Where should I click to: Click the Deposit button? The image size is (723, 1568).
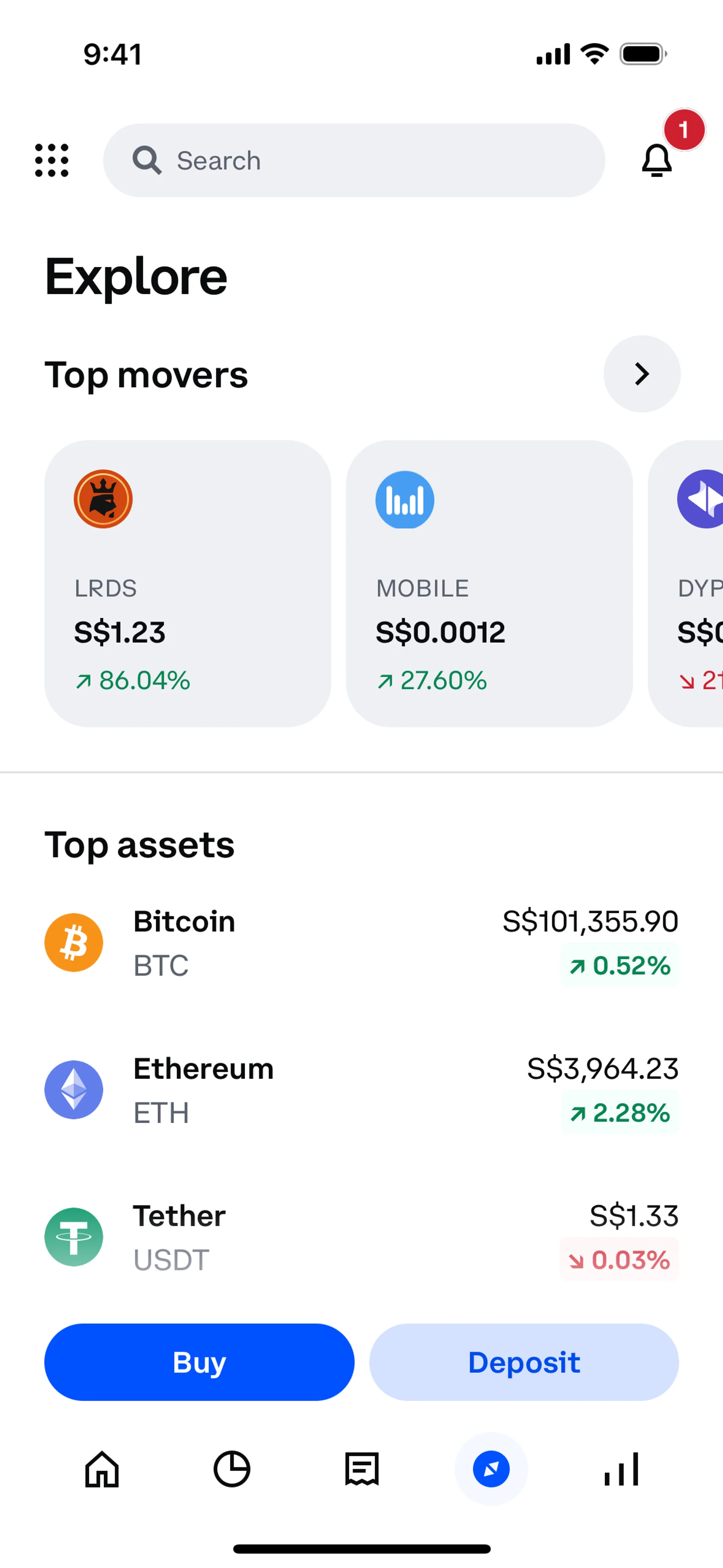coord(524,1362)
